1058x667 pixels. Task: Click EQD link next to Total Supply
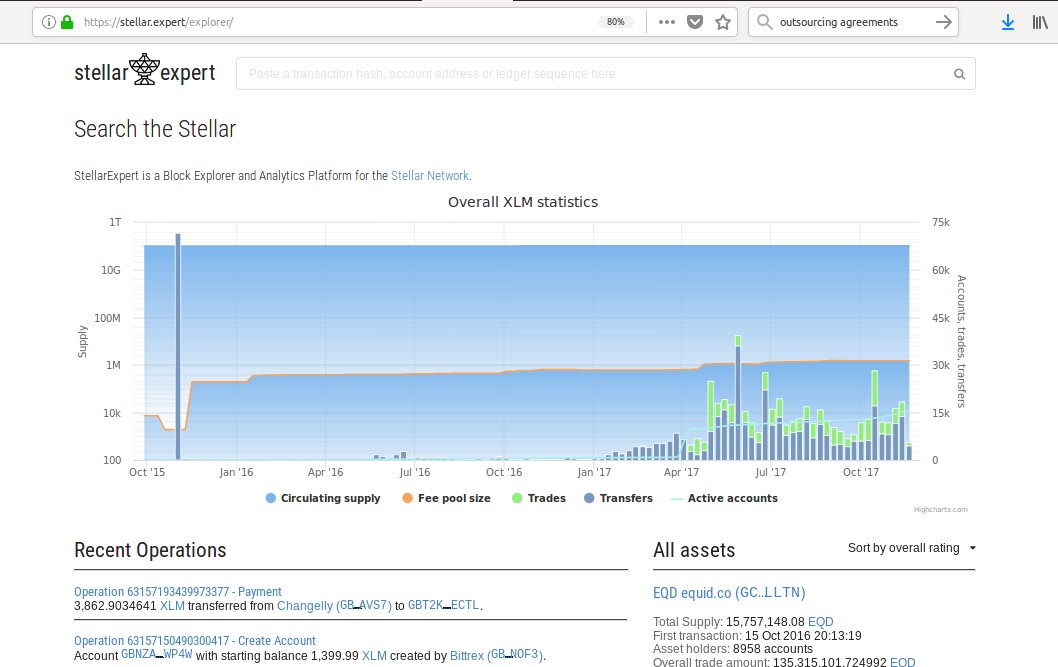point(820,622)
